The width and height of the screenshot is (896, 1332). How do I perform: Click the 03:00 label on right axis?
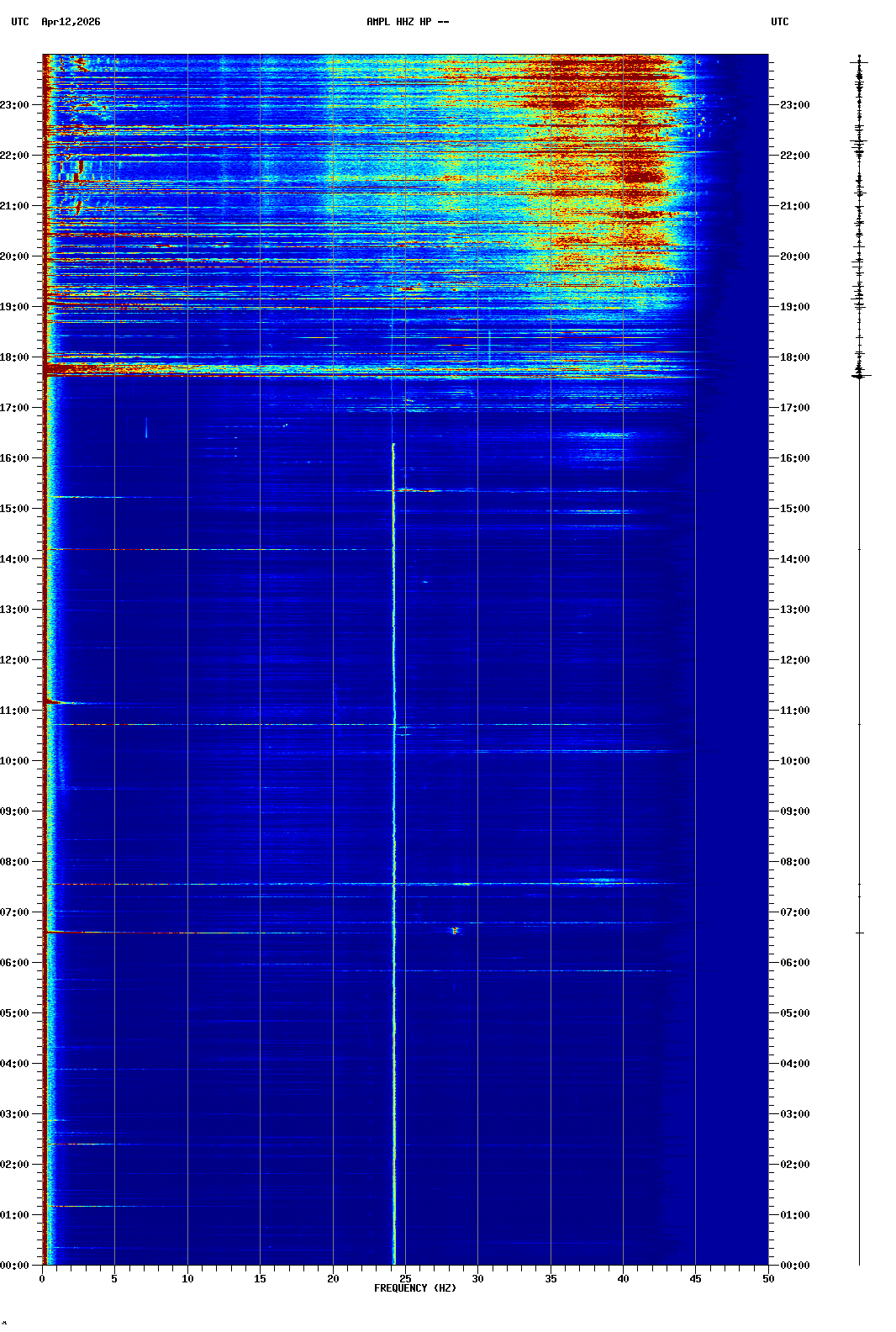pos(794,1114)
